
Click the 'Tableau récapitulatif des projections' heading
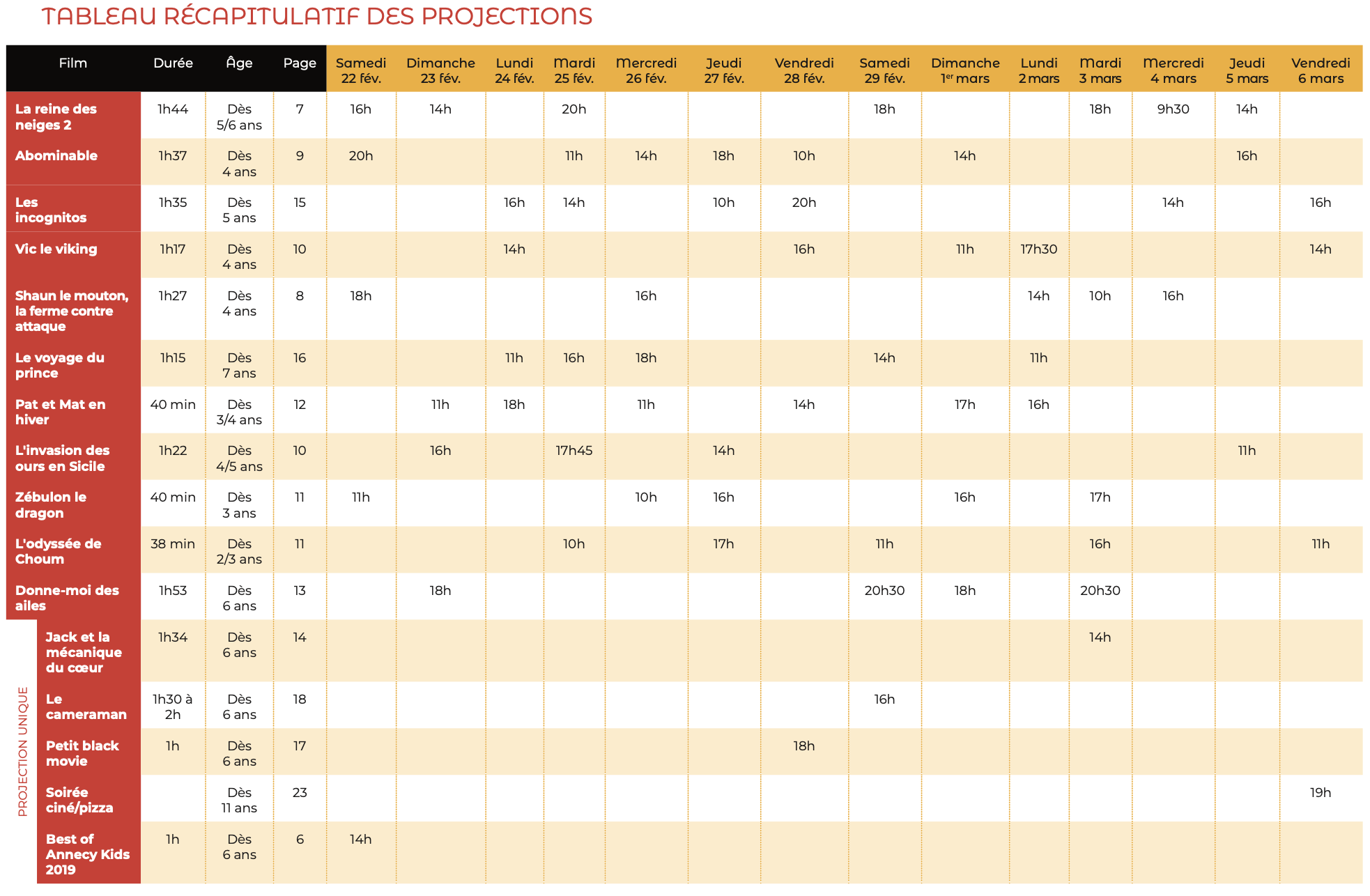317,16
